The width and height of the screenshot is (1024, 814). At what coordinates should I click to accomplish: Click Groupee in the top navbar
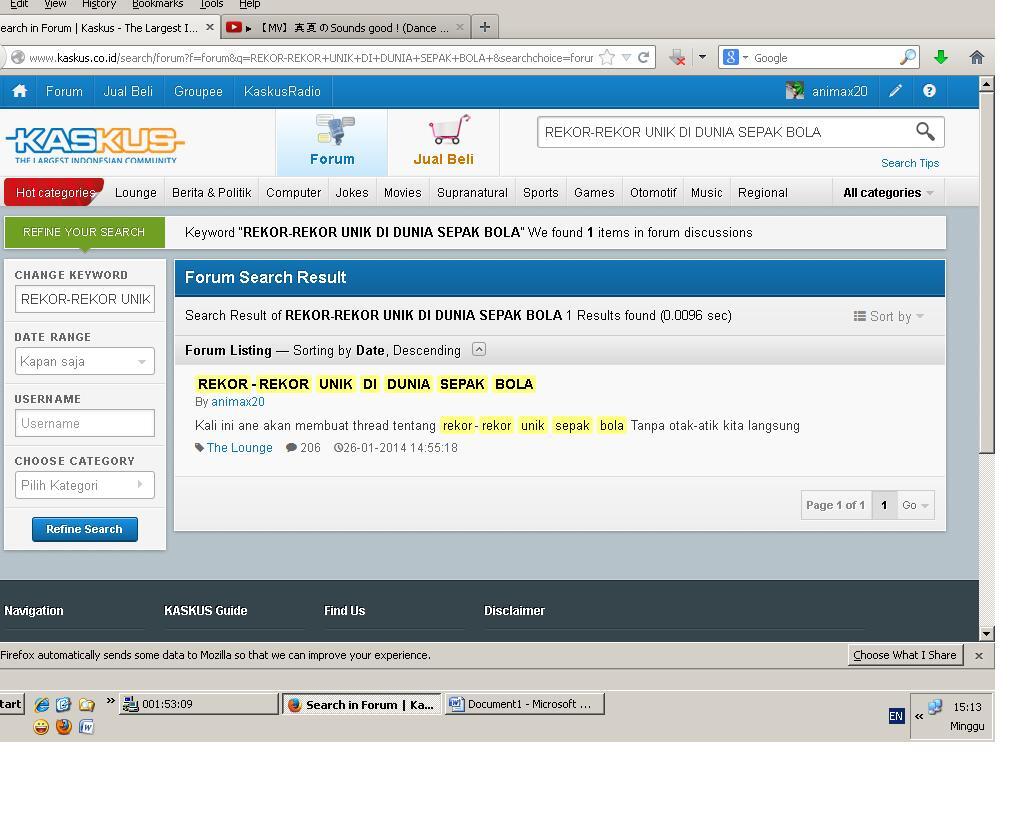[198, 91]
